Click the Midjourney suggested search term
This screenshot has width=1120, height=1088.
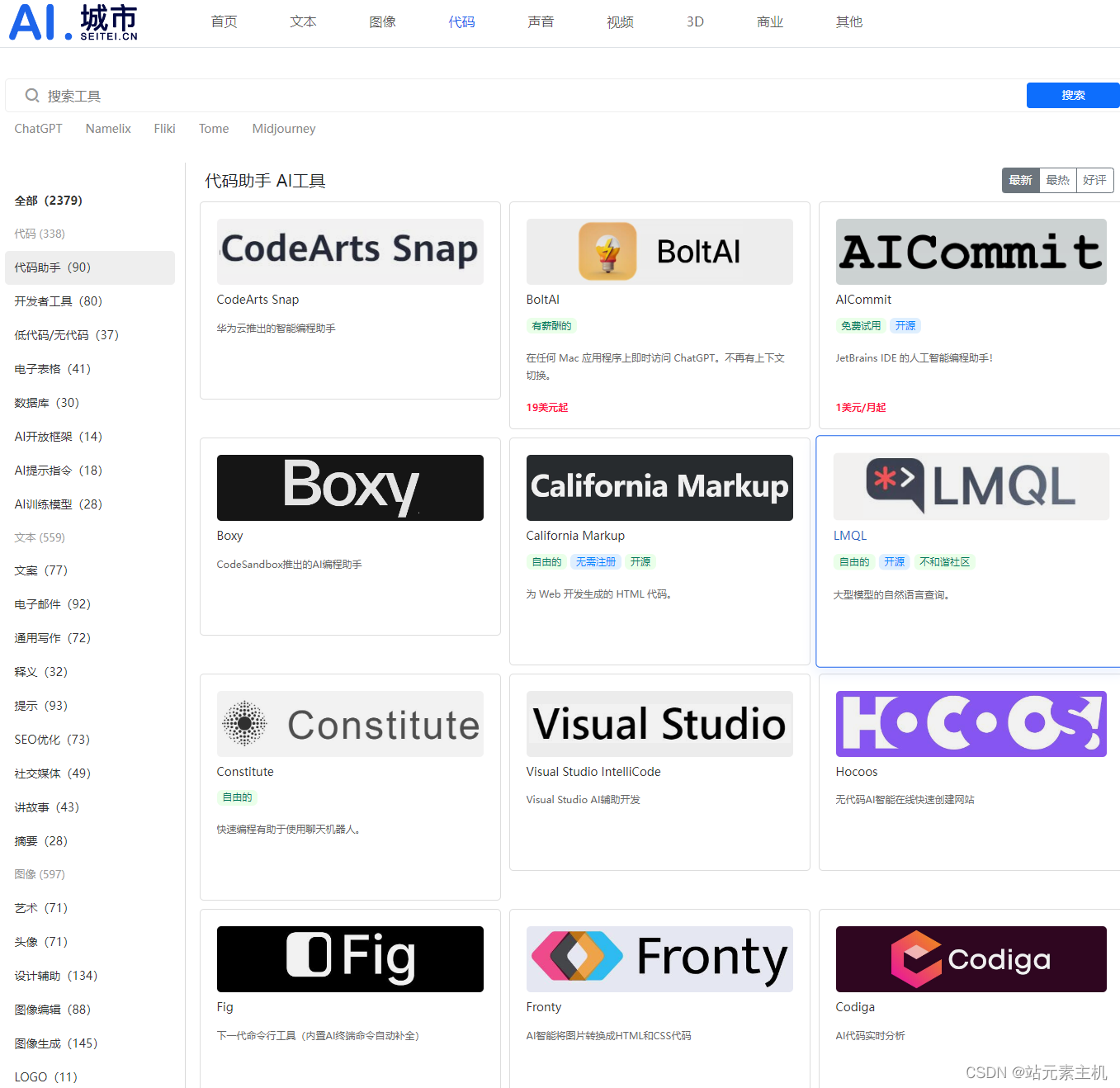pos(284,129)
